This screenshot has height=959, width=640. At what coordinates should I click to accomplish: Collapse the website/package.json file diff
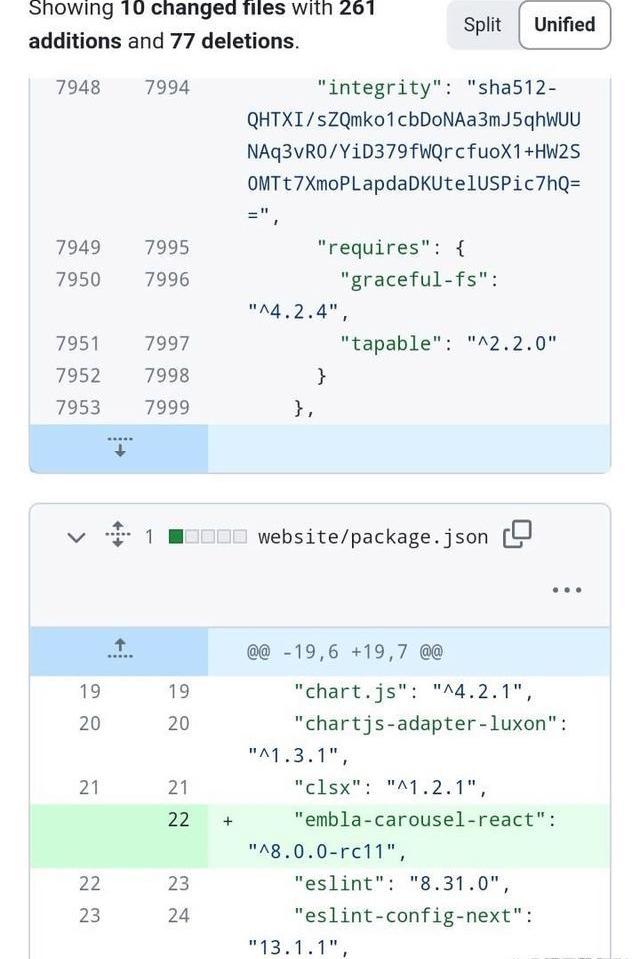click(x=76, y=537)
